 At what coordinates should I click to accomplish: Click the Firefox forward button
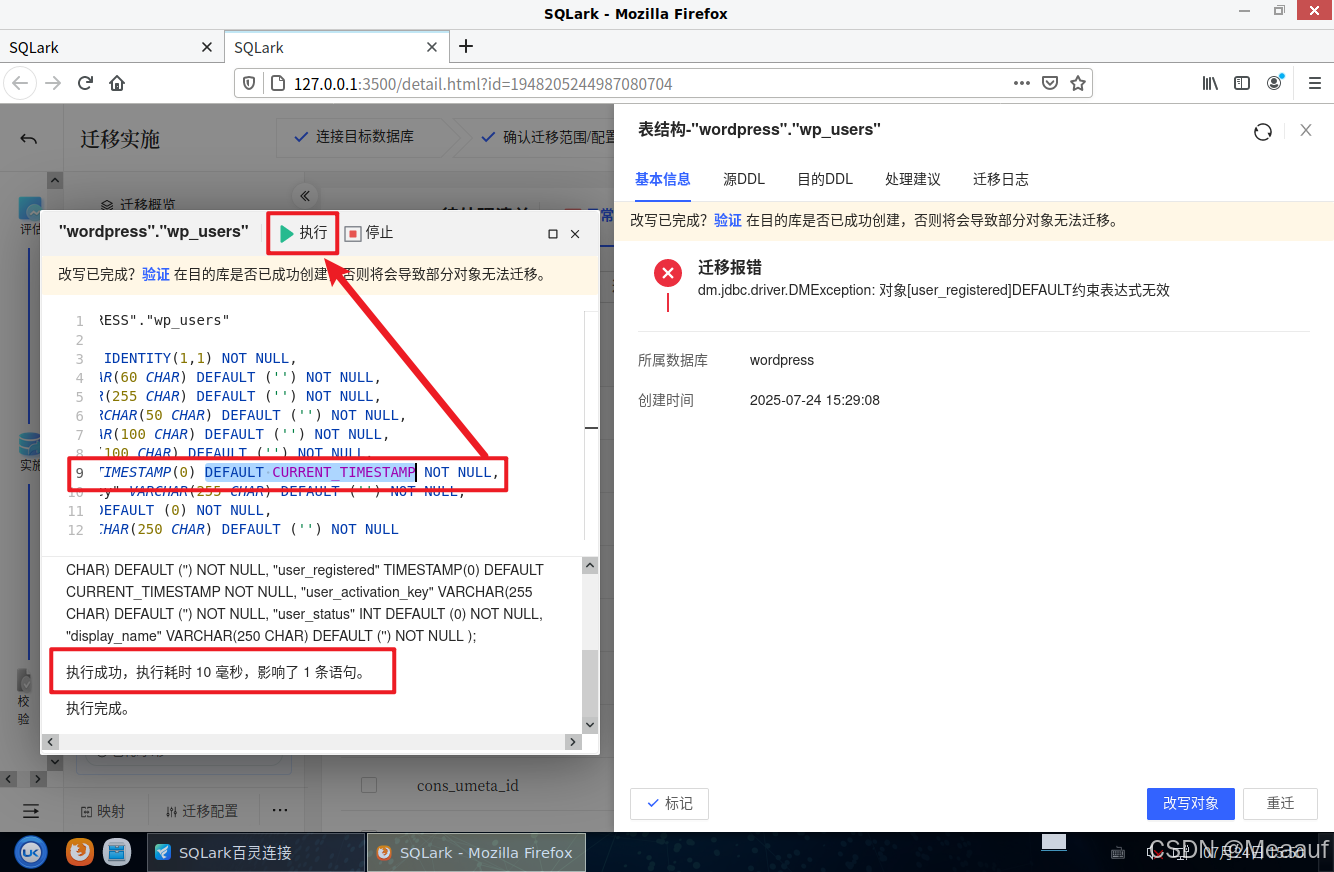(53, 83)
